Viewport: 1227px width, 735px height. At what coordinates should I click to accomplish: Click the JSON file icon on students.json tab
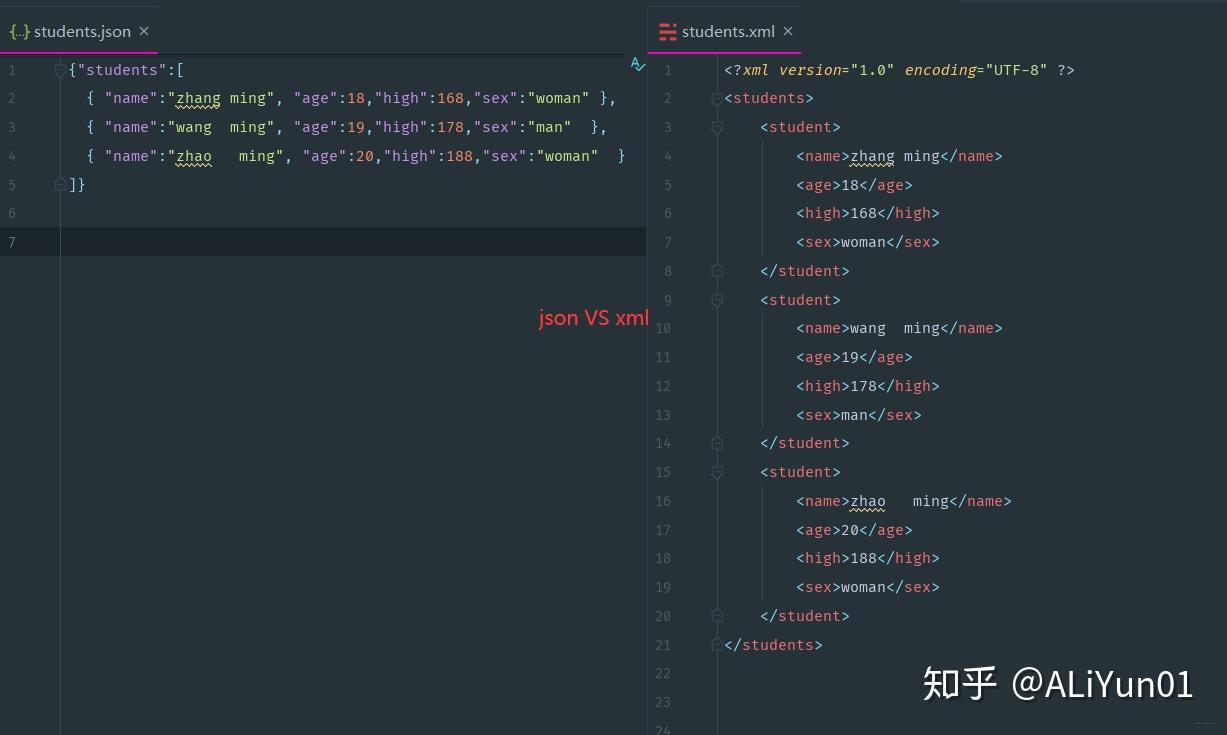[x=20, y=31]
